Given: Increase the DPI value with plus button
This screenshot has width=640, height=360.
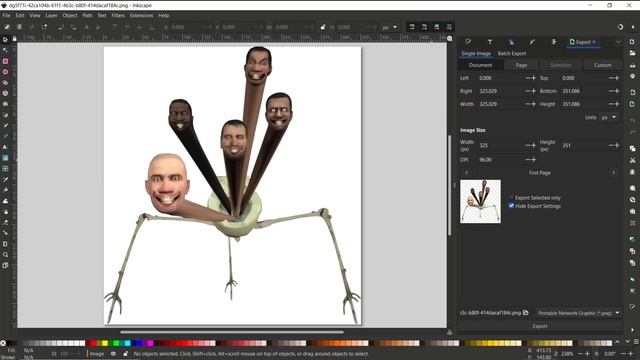Looking at the screenshot, I should [533, 160].
